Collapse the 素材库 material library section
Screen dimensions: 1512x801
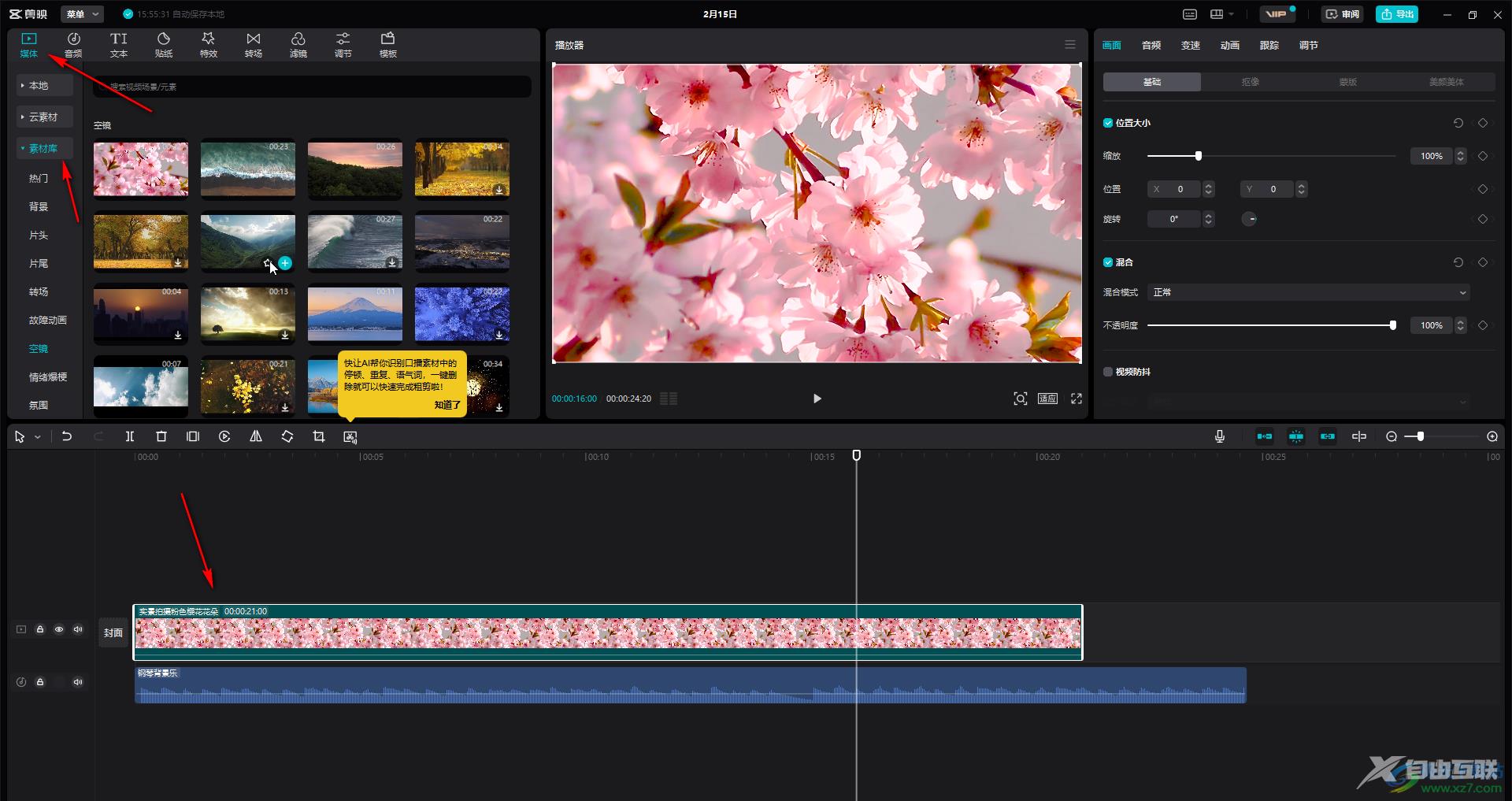(45, 148)
